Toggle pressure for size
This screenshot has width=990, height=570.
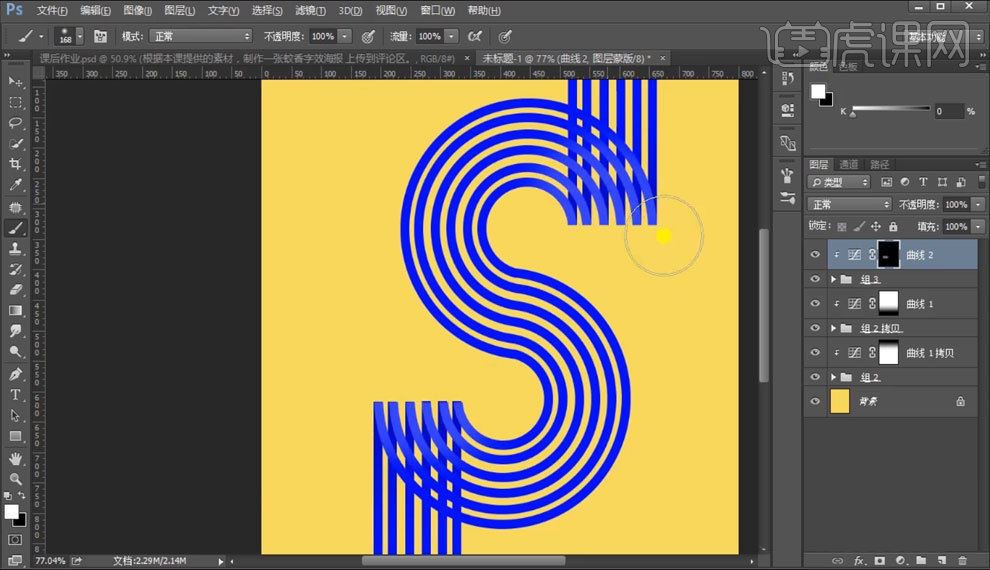[x=504, y=37]
